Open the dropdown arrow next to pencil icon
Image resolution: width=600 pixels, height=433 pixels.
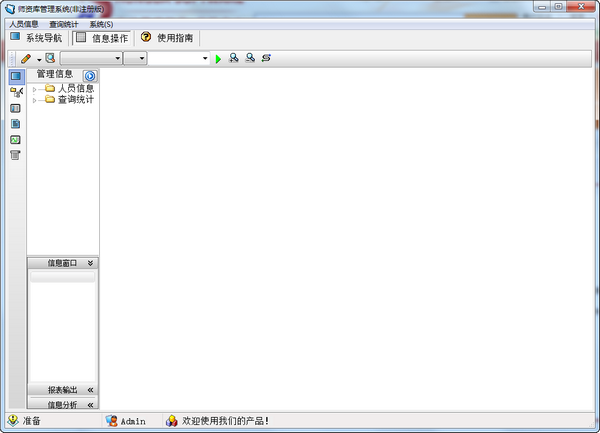(x=39, y=60)
